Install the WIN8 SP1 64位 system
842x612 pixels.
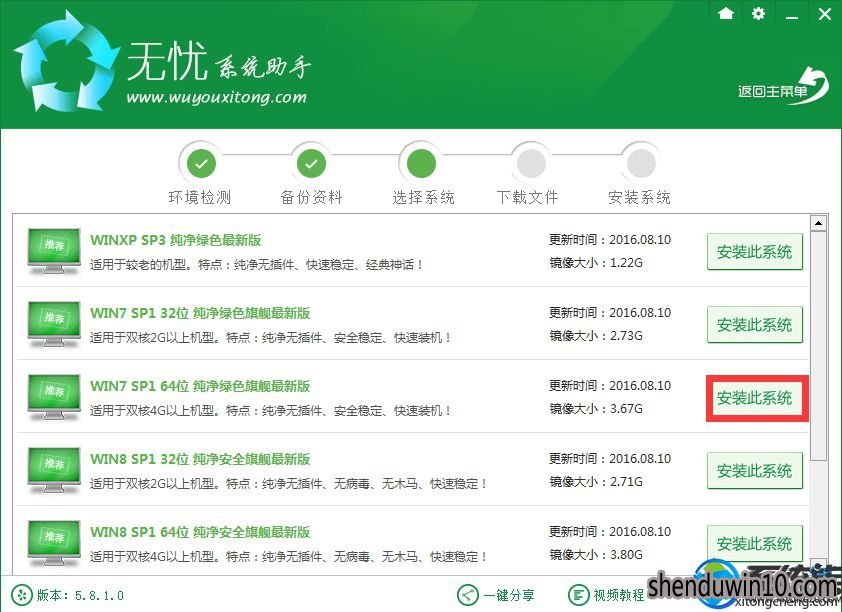(x=754, y=544)
